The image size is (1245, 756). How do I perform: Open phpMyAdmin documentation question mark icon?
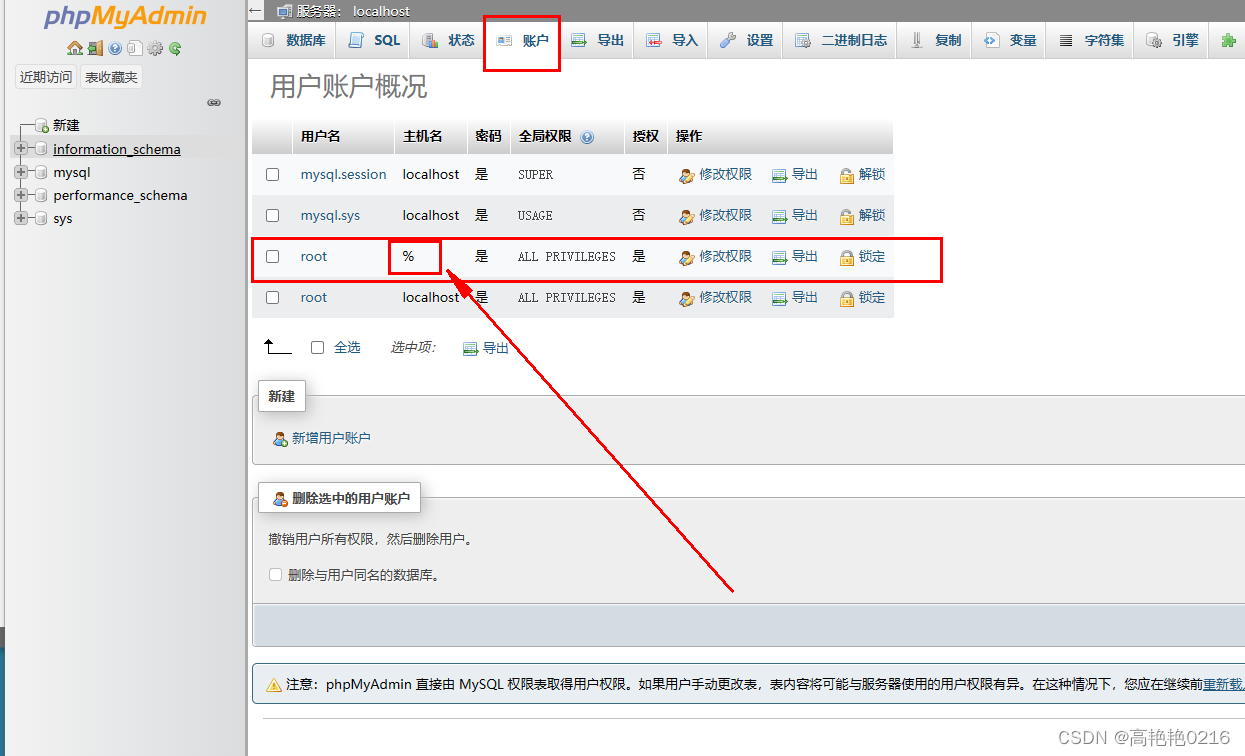coord(115,47)
